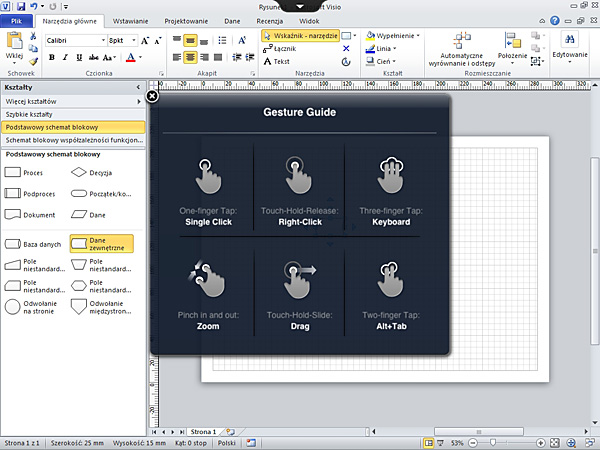600x450 pixels.
Task: Toggle Strikethrough formatting
Action: coord(93,57)
